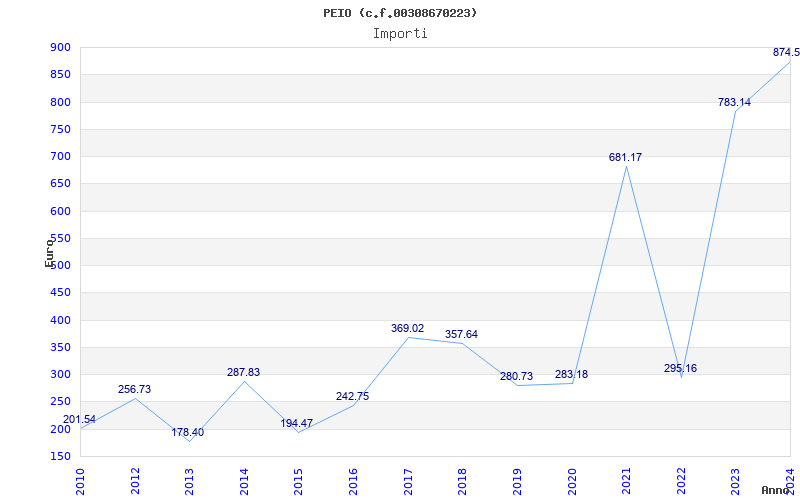Click the 550 y-axis tick label
Screen dimensions: 800x500
point(60,238)
